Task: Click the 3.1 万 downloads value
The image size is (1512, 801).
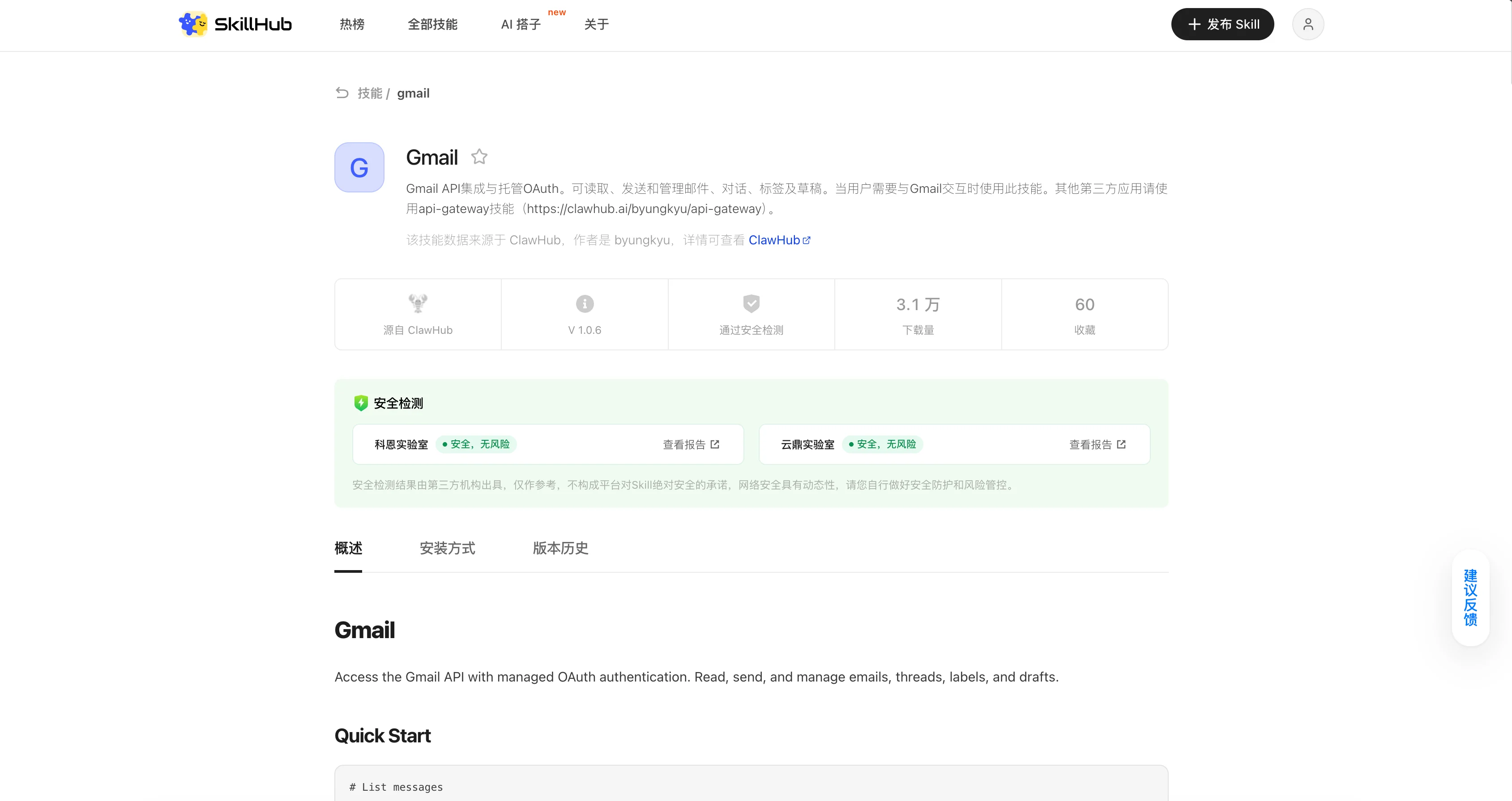Action: [918, 305]
